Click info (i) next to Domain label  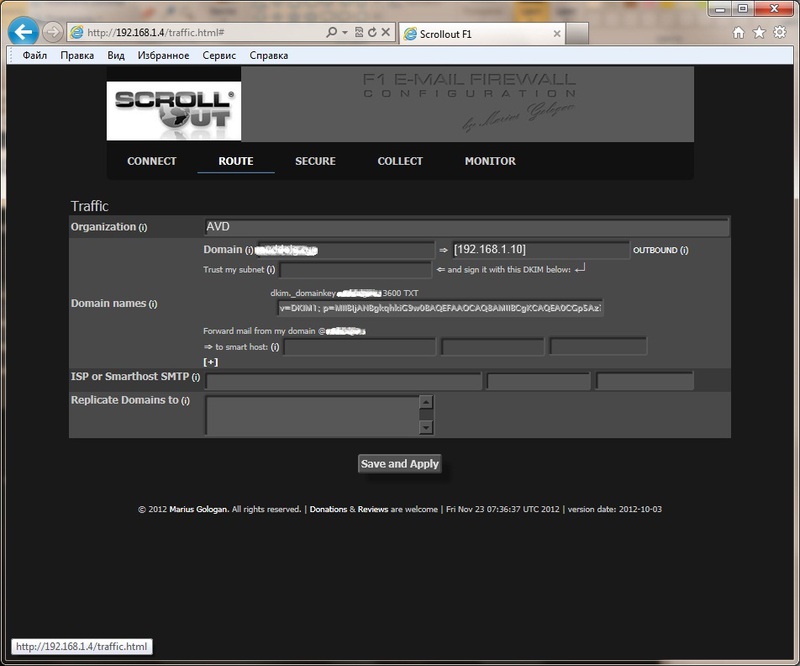point(249,250)
